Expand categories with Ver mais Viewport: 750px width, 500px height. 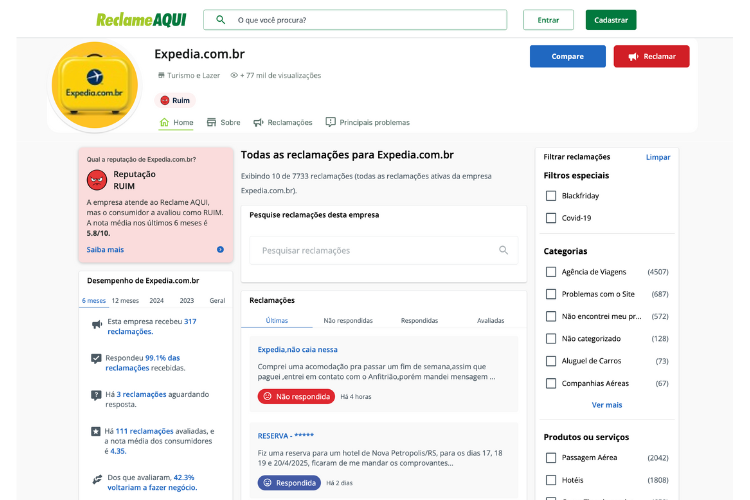607,405
